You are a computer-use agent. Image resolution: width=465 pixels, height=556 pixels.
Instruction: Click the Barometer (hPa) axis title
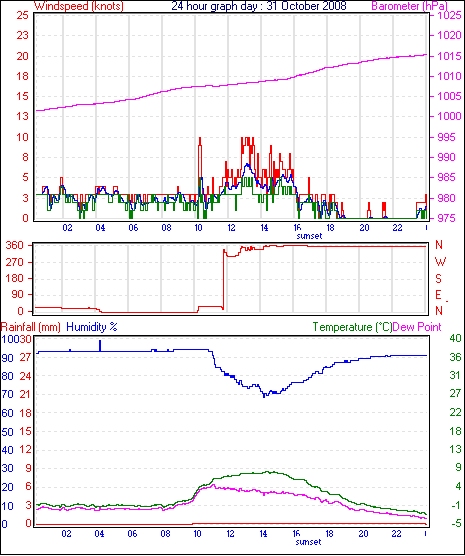pos(409,6)
